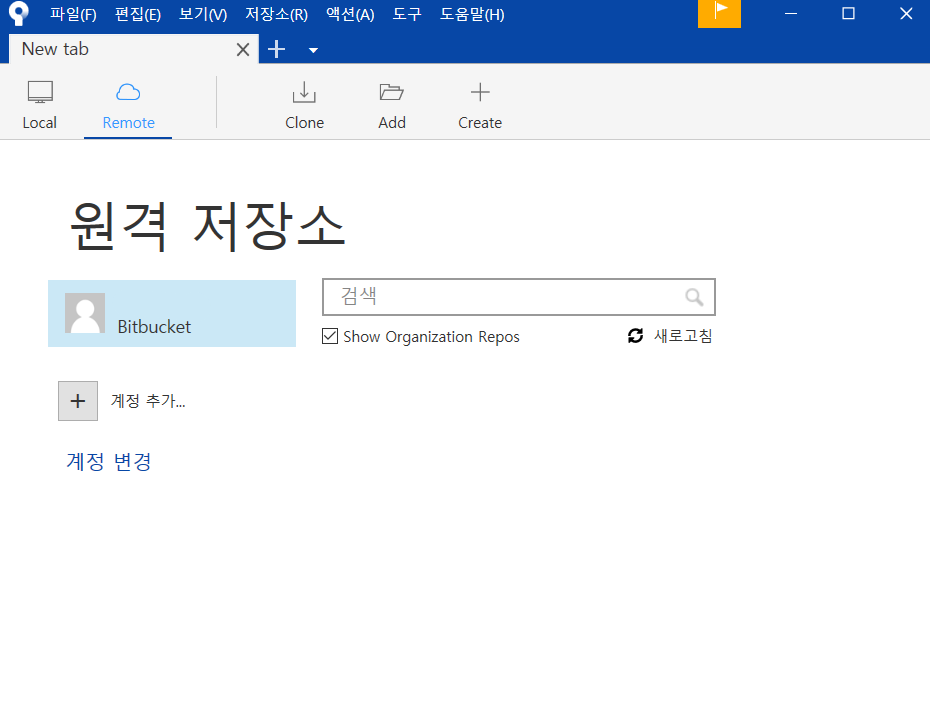The width and height of the screenshot is (930, 706).
Task: Toggle Show Organization Repos checkbox
Action: point(330,336)
